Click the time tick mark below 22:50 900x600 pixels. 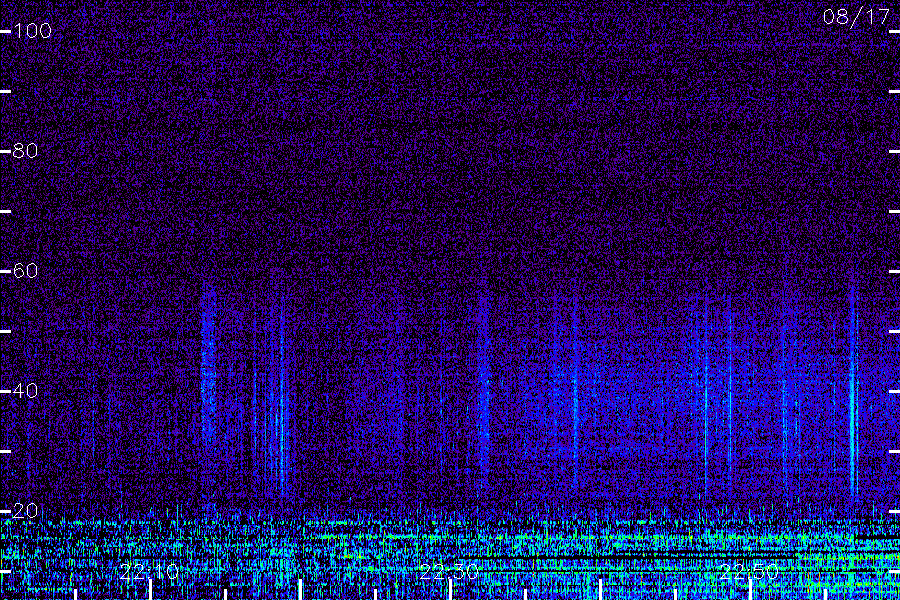coord(750,590)
